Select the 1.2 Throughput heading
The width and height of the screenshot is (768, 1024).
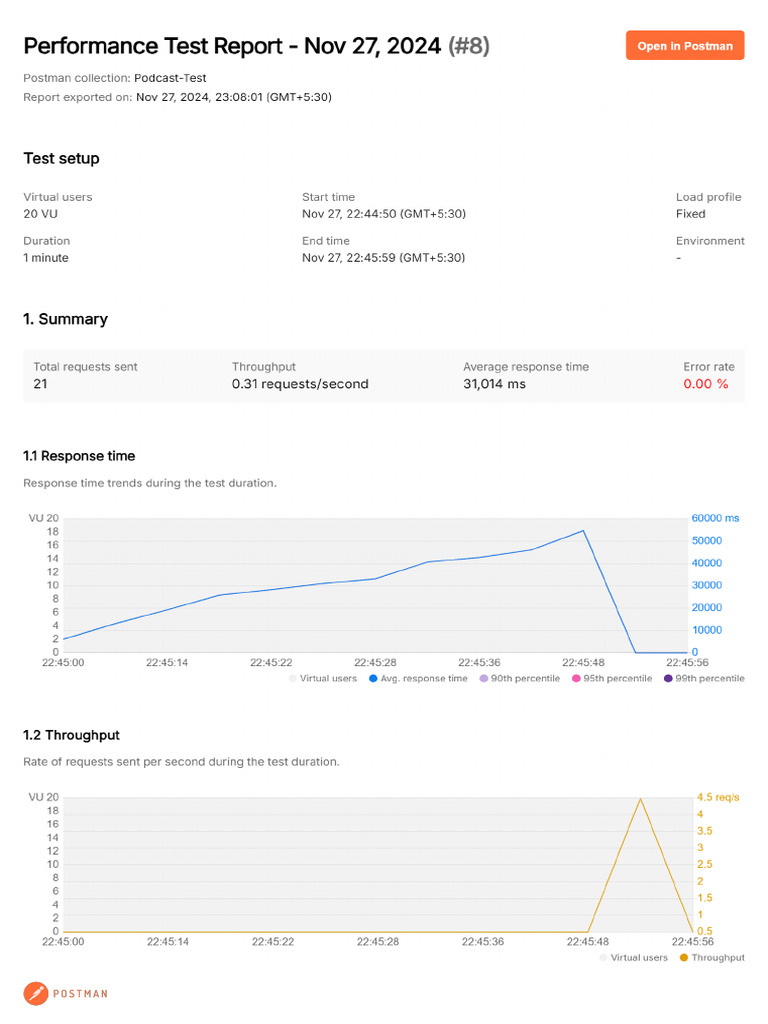click(71, 735)
